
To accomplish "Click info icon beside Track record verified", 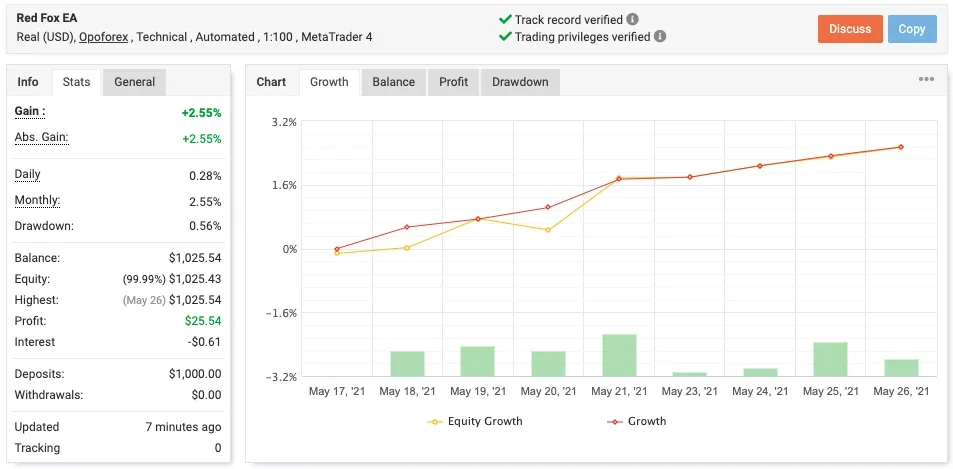I will 633,19.
